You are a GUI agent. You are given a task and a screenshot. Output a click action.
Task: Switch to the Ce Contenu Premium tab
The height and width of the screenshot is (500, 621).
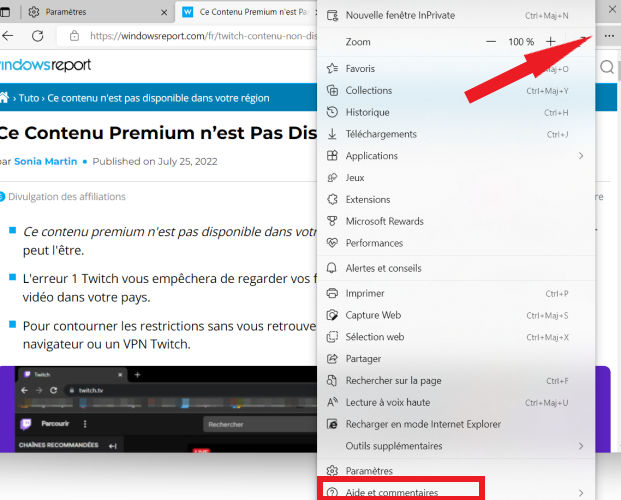click(246, 12)
